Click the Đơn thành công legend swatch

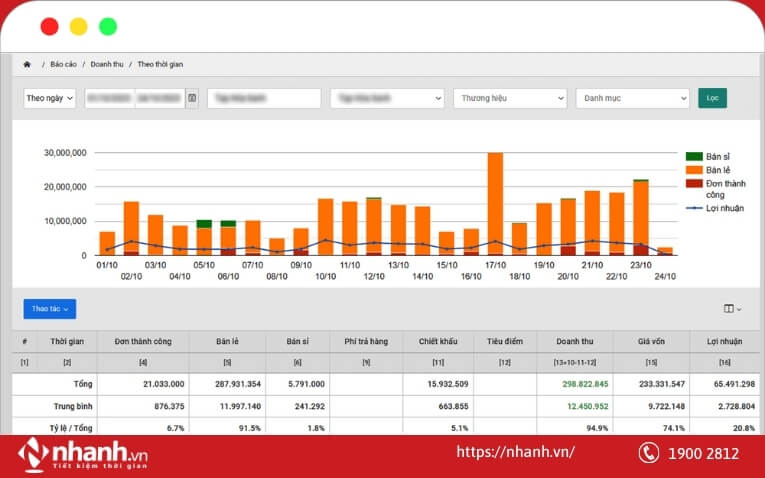(x=694, y=184)
